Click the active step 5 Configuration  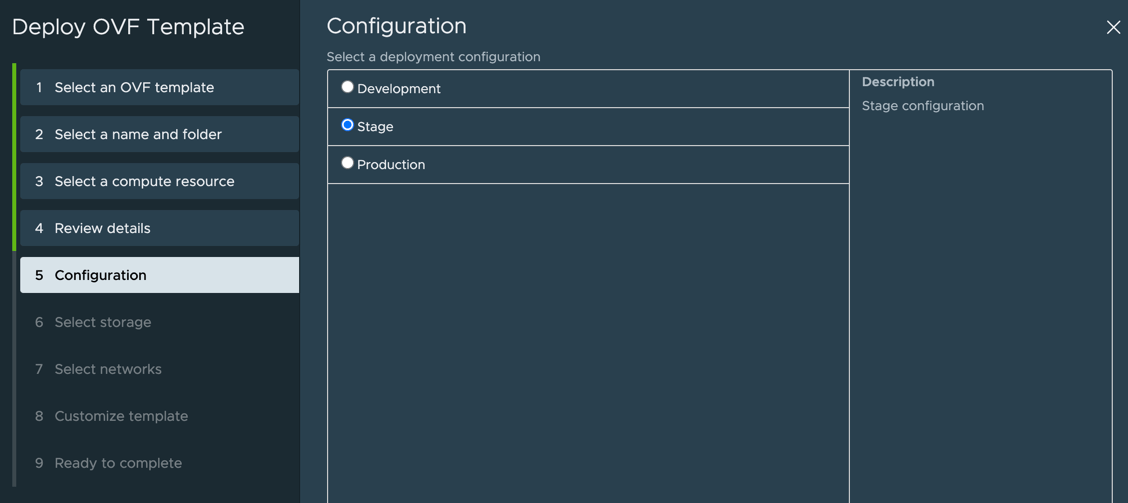click(x=159, y=275)
